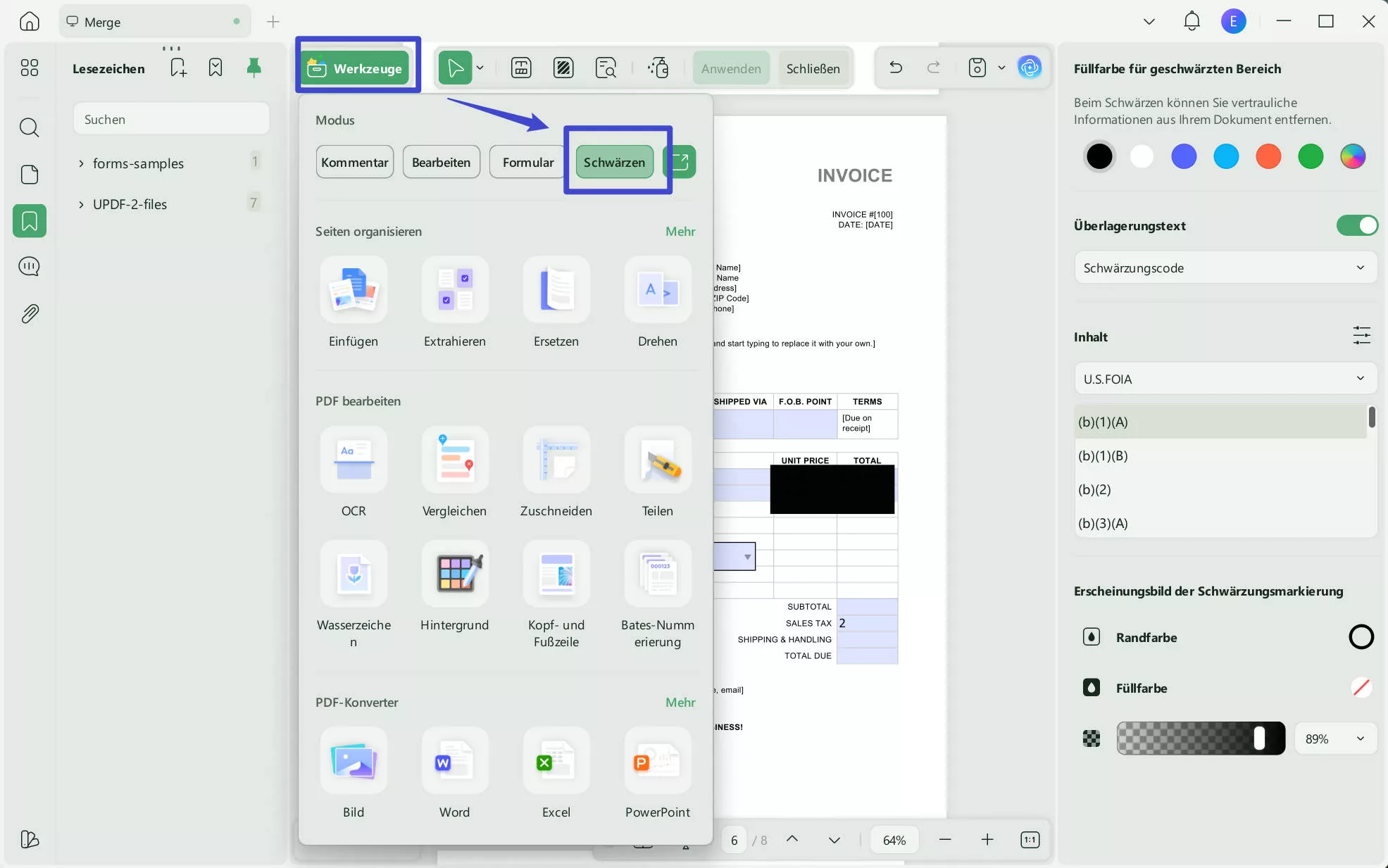Choose the red fill color swatch
This screenshot has width=1388, height=868.
click(x=1268, y=156)
